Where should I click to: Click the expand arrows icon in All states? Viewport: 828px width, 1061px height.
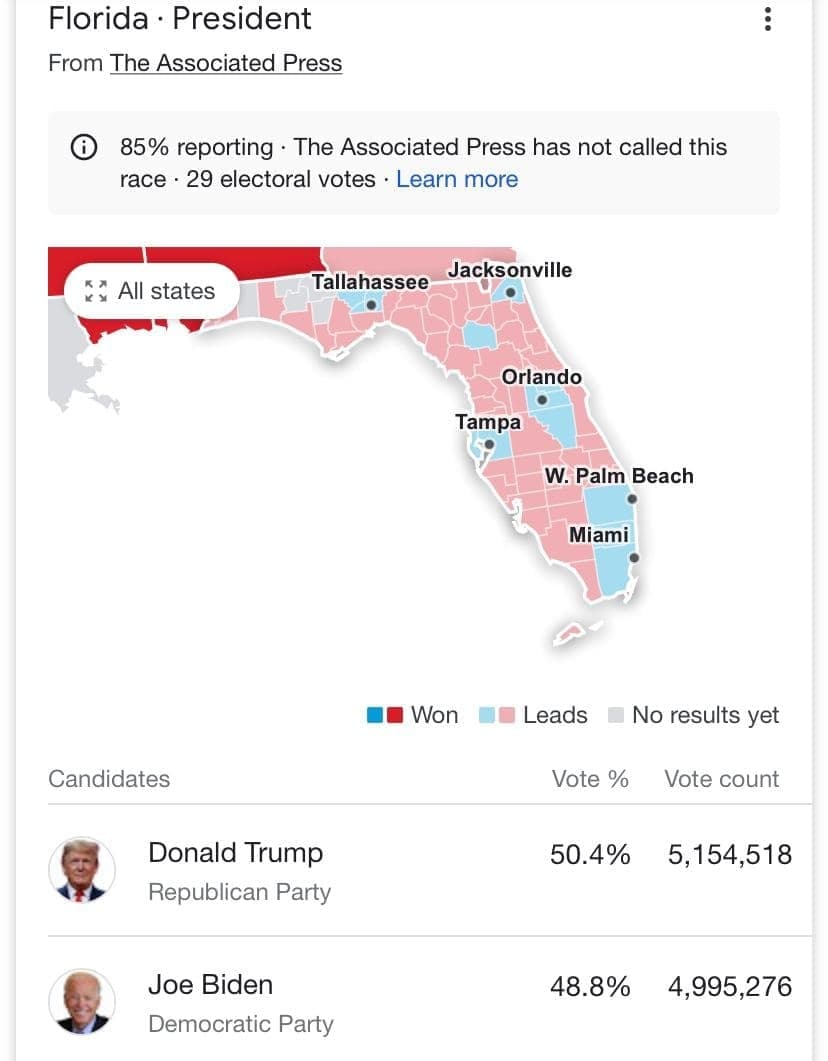pyautogui.click(x=96, y=291)
